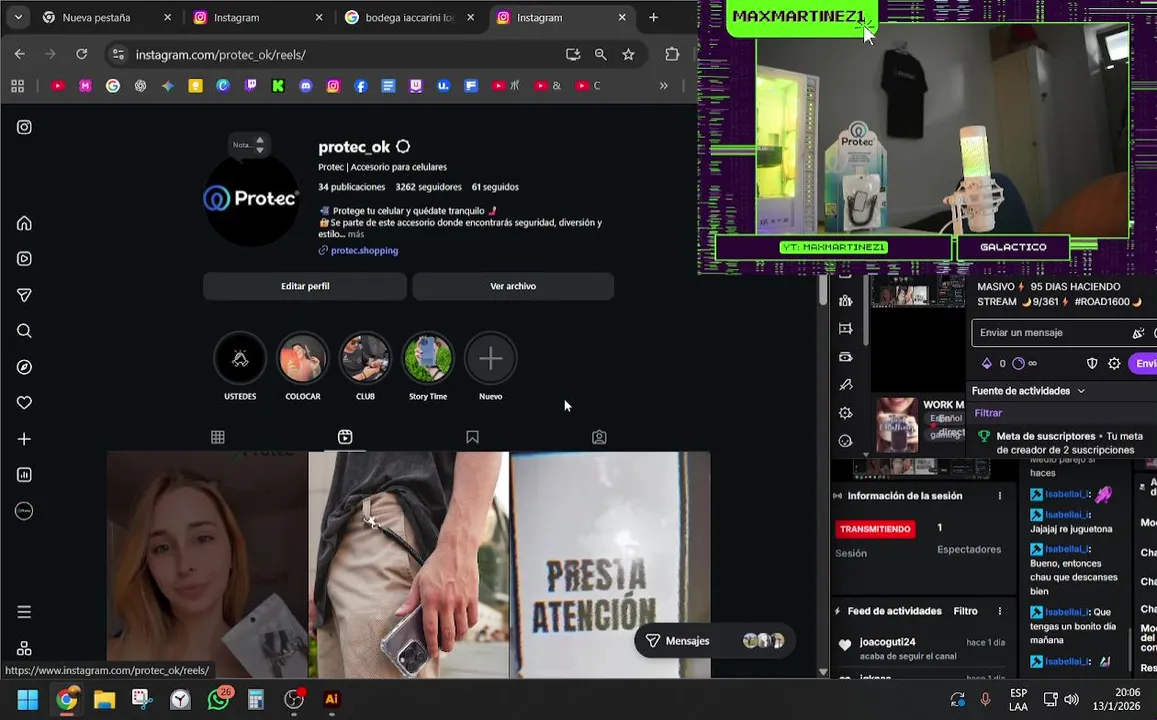1157x720 pixels.
Task: Open the profile avatar icon in sidebar
Action: [24, 510]
